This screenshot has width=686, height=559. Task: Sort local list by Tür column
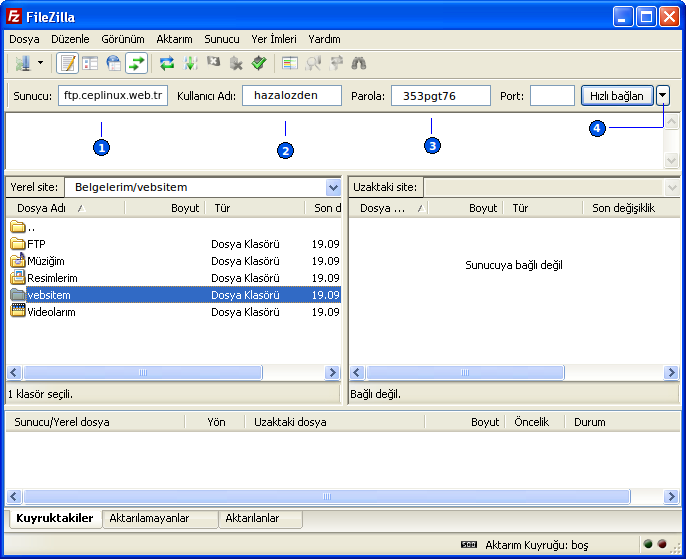click(255, 208)
